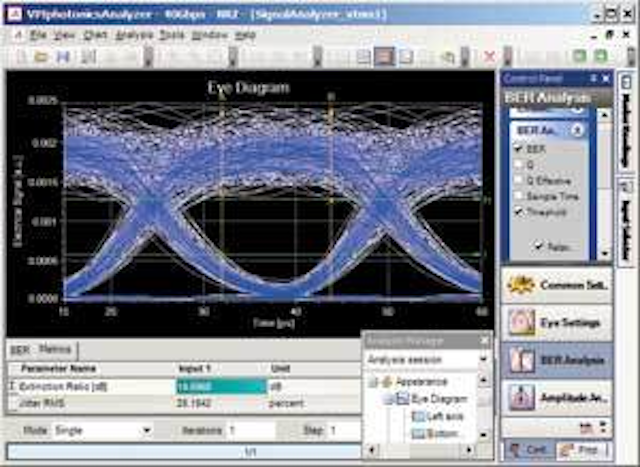Viewport: 640px width, 467px height.
Task: Enable the Sample Time checkbox
Action: click(519, 196)
